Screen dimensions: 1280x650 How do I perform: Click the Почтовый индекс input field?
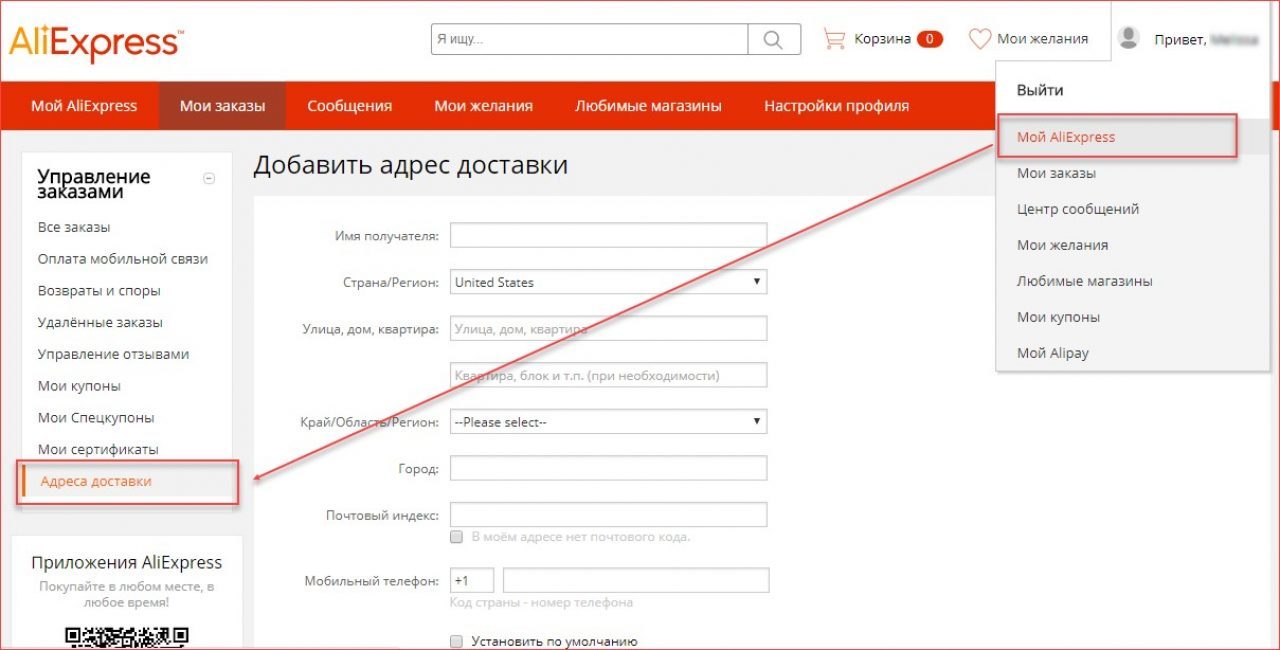(x=608, y=514)
